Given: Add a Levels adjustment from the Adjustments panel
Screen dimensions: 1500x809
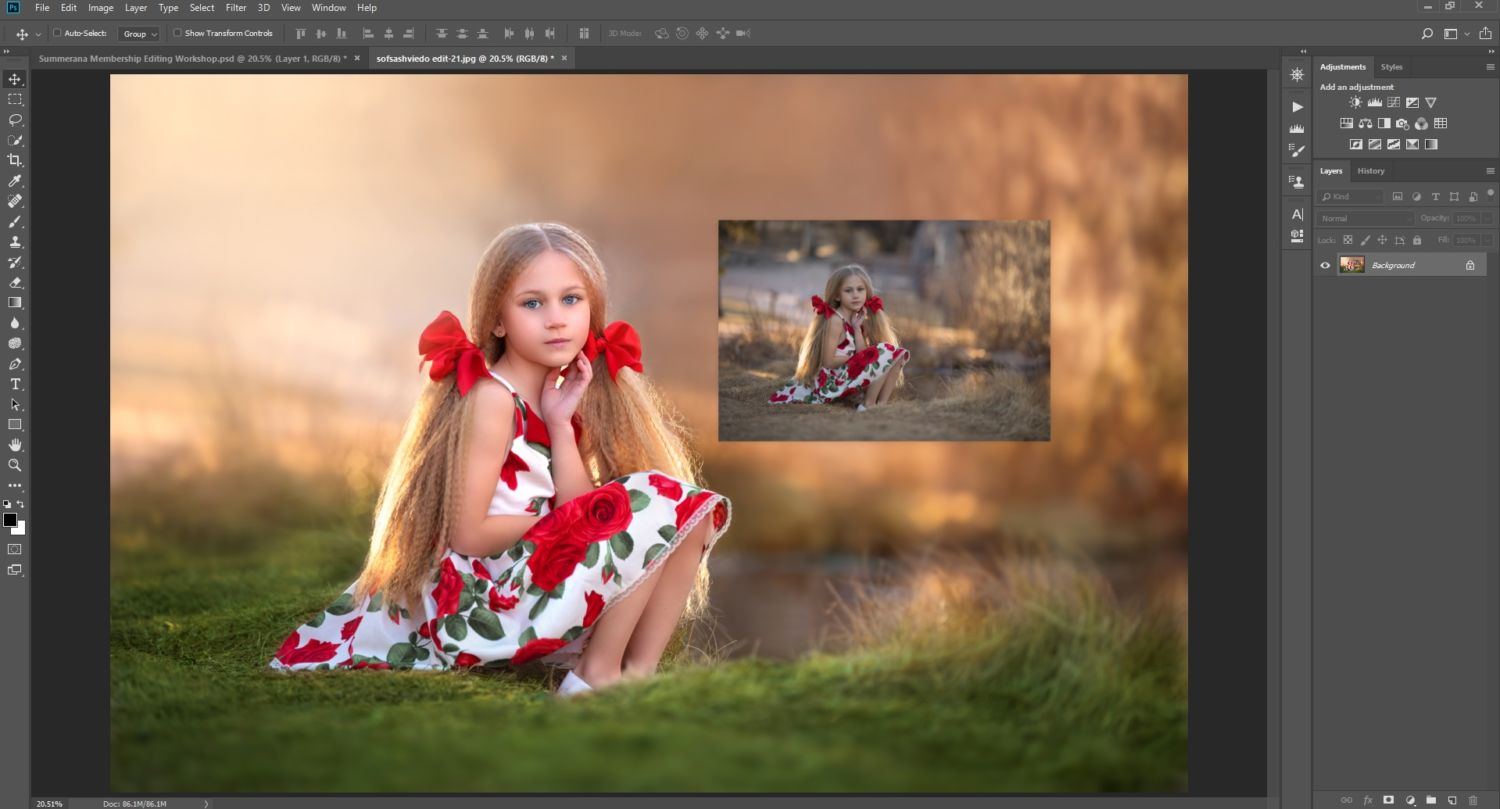Looking at the screenshot, I should pos(1374,102).
